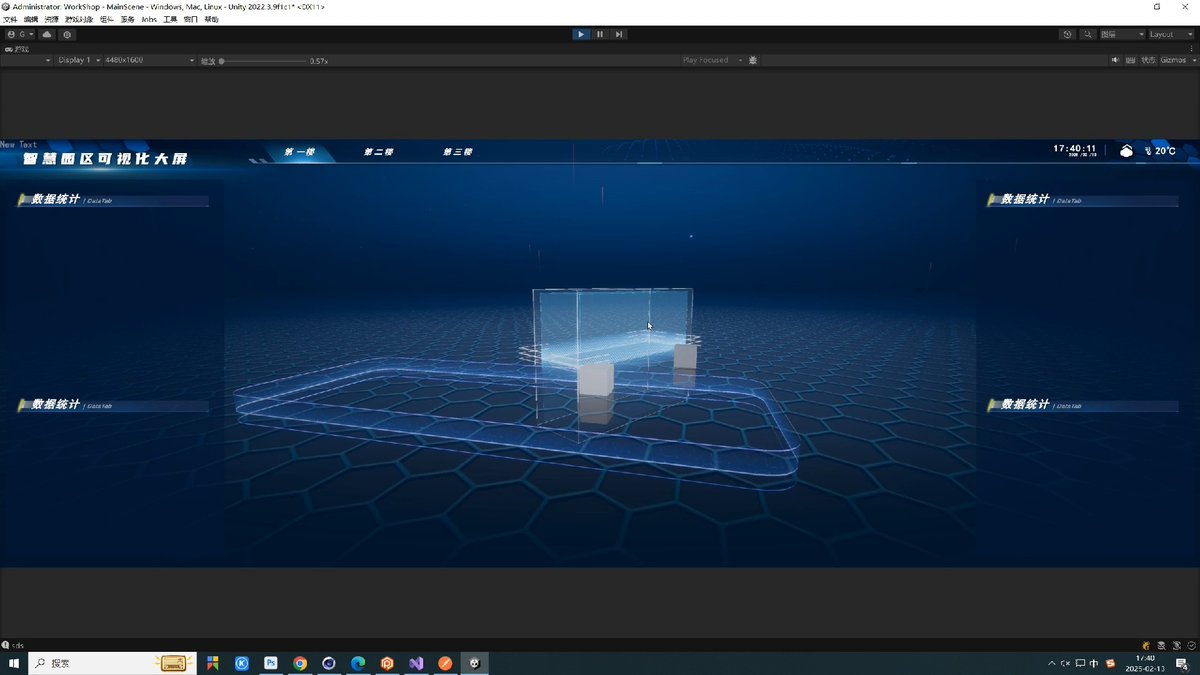Open the Component menu (组件)
Viewport: 1200px width, 675px height.
point(107,19)
